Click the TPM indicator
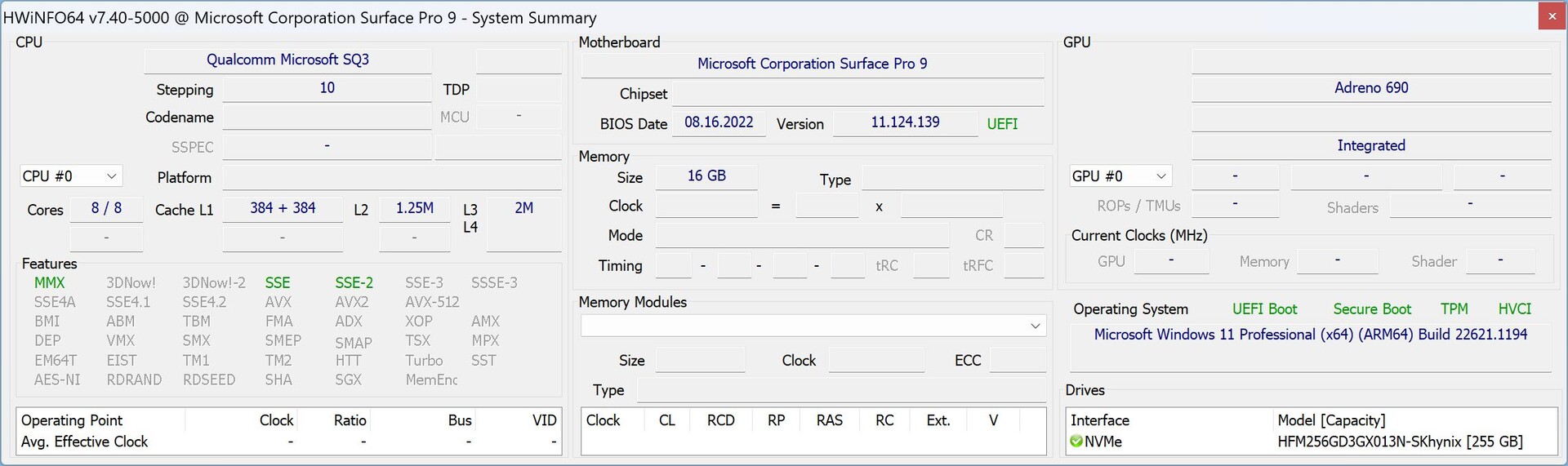Image resolution: width=1568 pixels, height=466 pixels. pos(1454,309)
